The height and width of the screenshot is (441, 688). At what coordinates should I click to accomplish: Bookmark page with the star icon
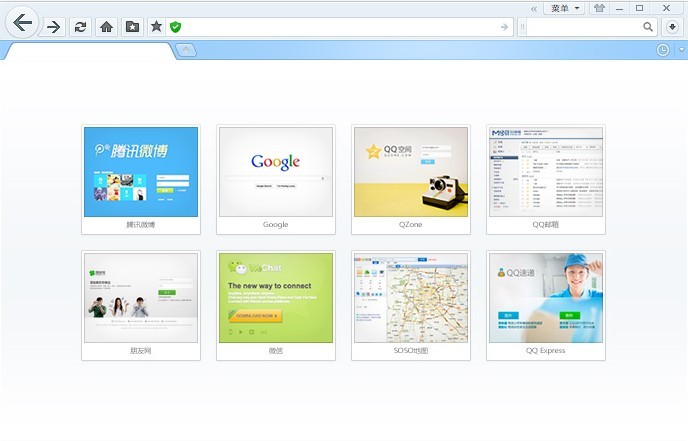tap(156, 27)
